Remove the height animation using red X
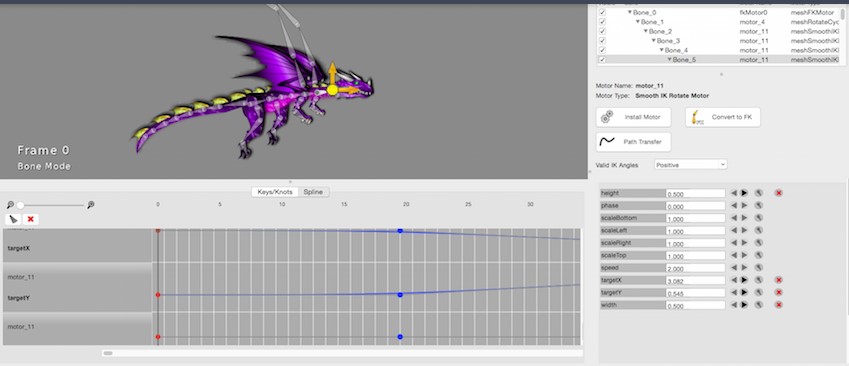 click(x=779, y=193)
